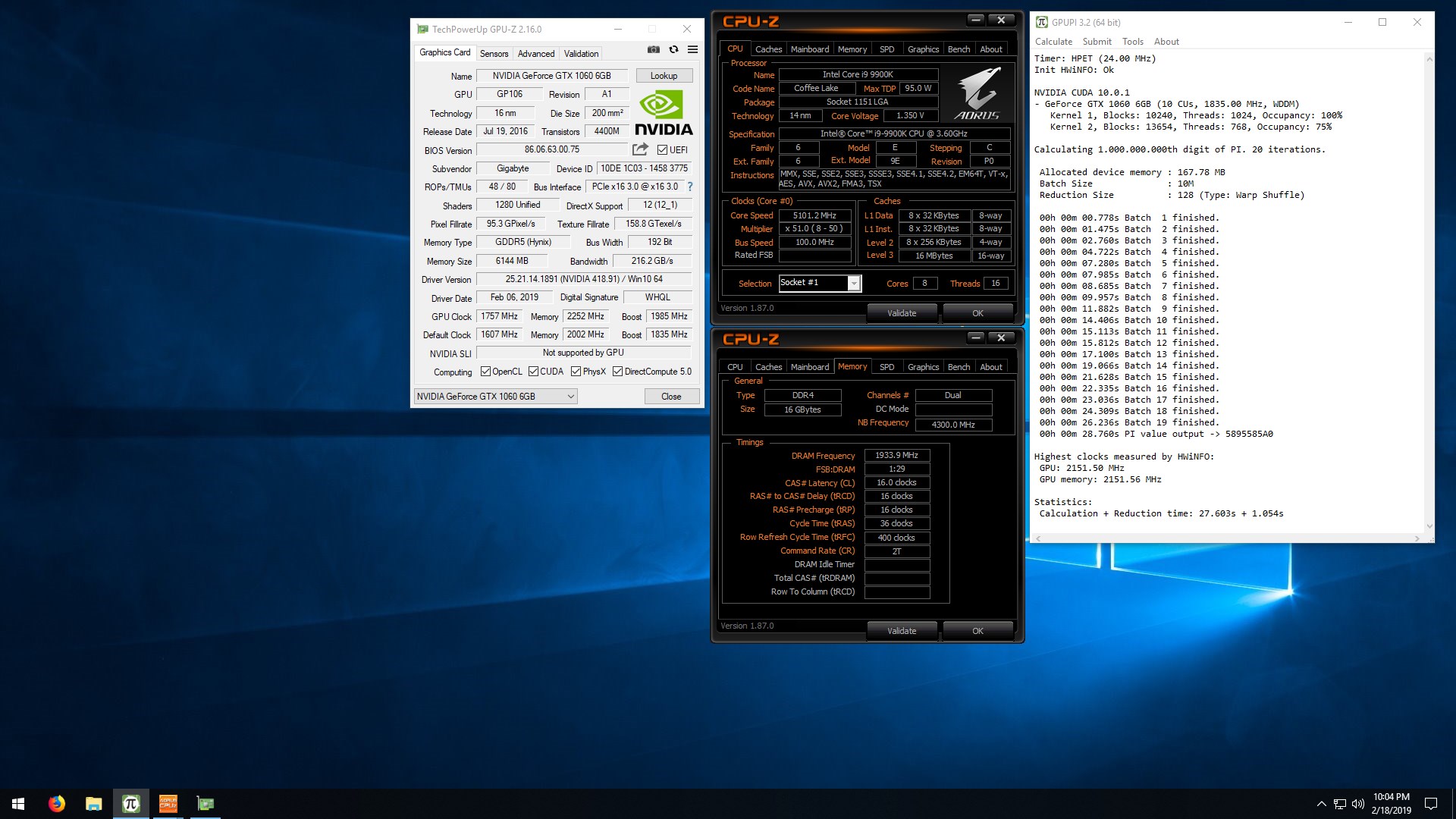Open Firefox from the taskbar
Screen dimensions: 1456x819
pos(57,804)
